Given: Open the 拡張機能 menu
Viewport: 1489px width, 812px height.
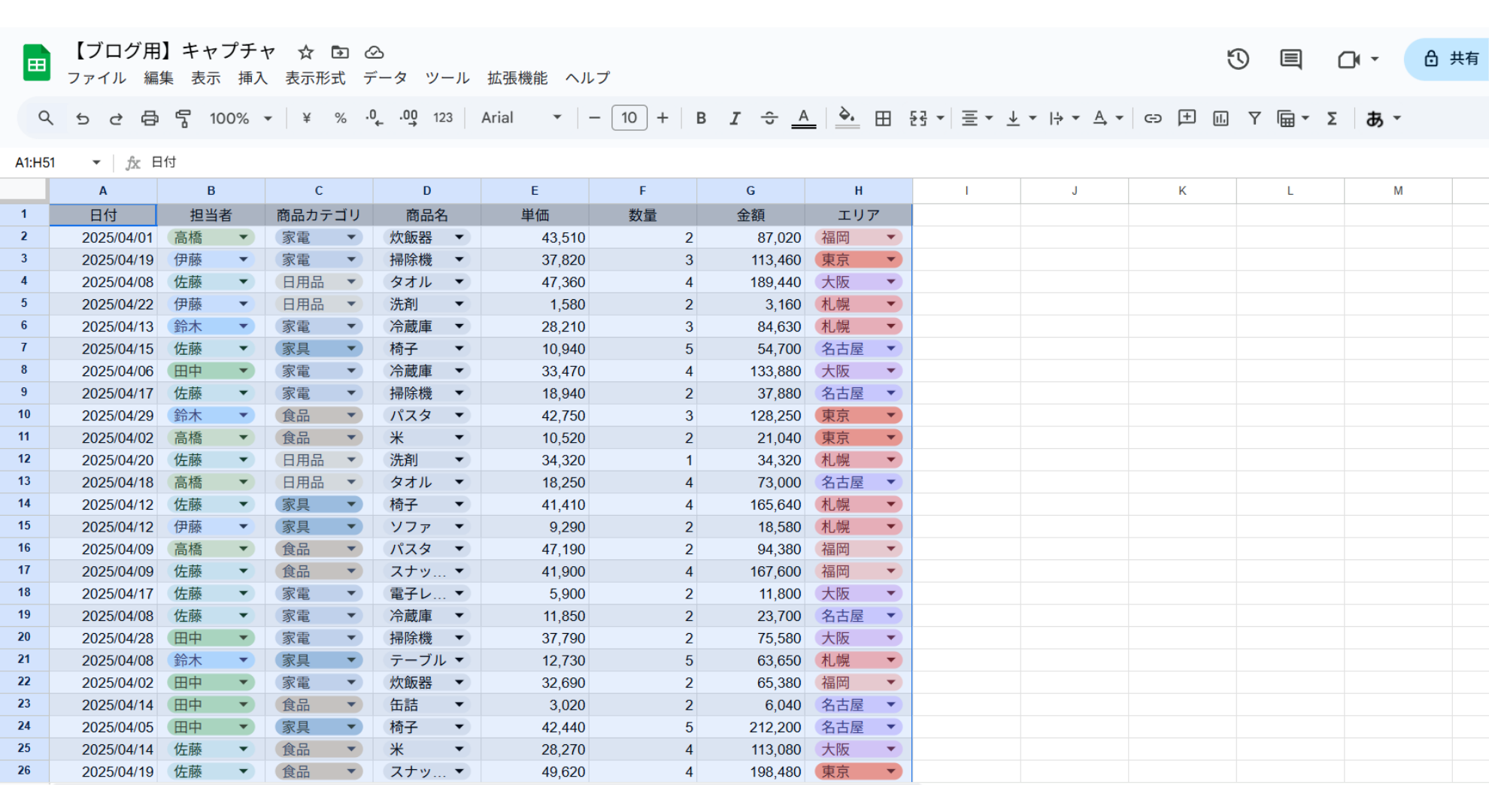Looking at the screenshot, I should click(x=517, y=78).
